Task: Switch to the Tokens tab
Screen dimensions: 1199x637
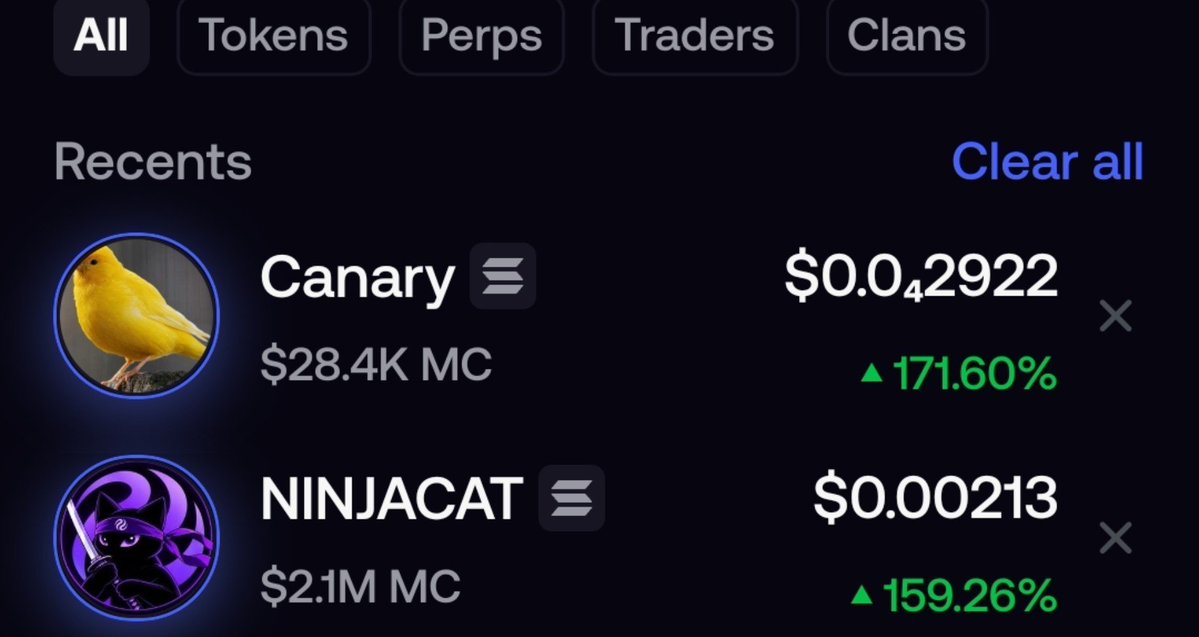Action: point(274,36)
